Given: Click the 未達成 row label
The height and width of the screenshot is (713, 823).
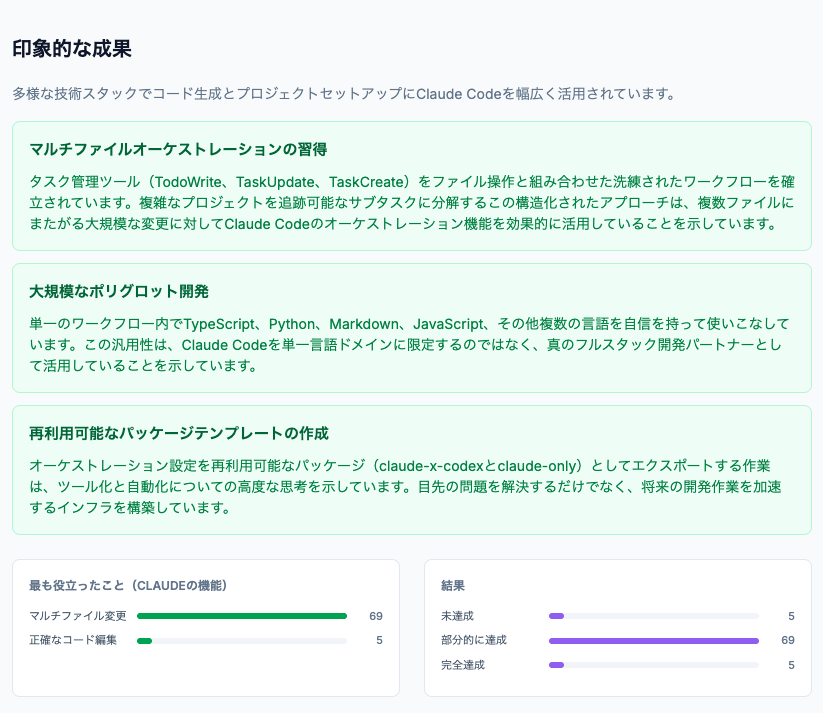Looking at the screenshot, I should pyautogui.click(x=458, y=616).
